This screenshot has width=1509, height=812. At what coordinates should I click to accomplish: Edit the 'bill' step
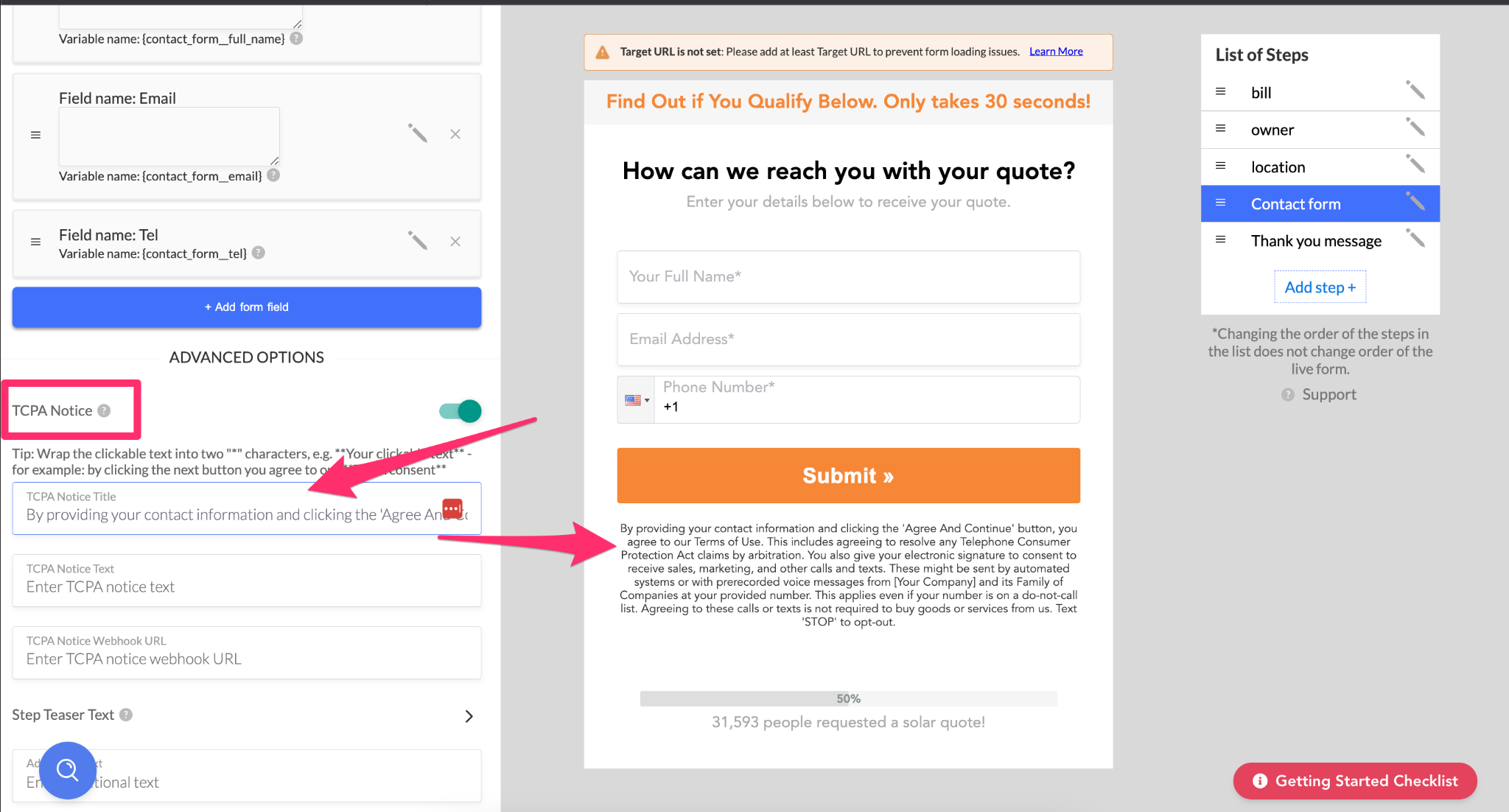pyautogui.click(x=1415, y=90)
